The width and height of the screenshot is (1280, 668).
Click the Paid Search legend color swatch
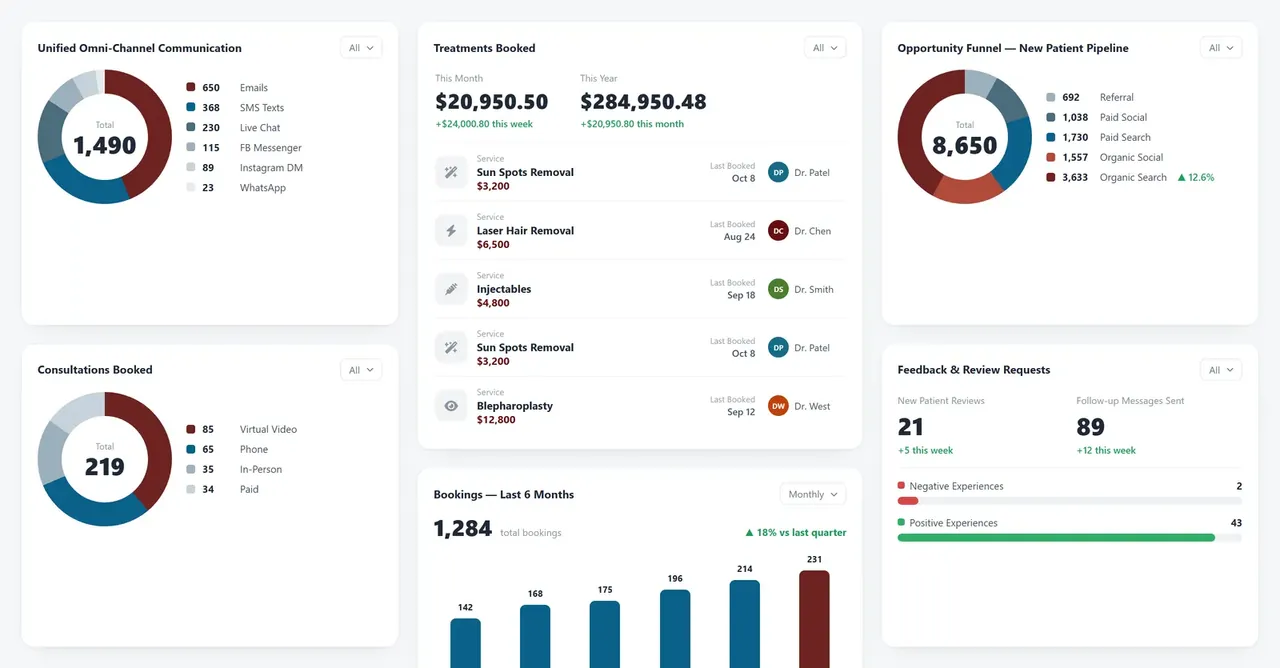pyautogui.click(x=1051, y=137)
